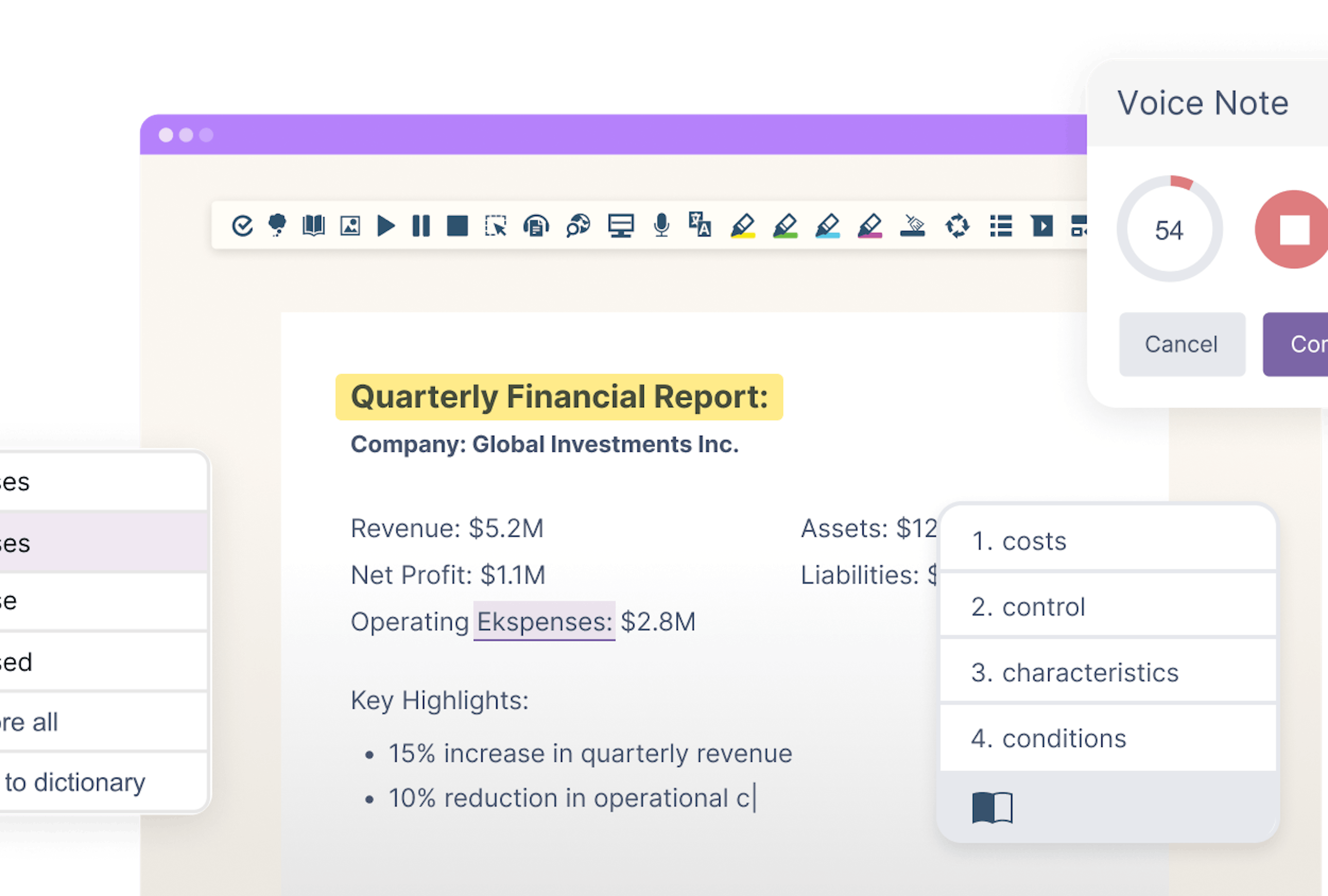Open the translator icon
This screenshot has width=1328, height=896.
[x=700, y=224]
